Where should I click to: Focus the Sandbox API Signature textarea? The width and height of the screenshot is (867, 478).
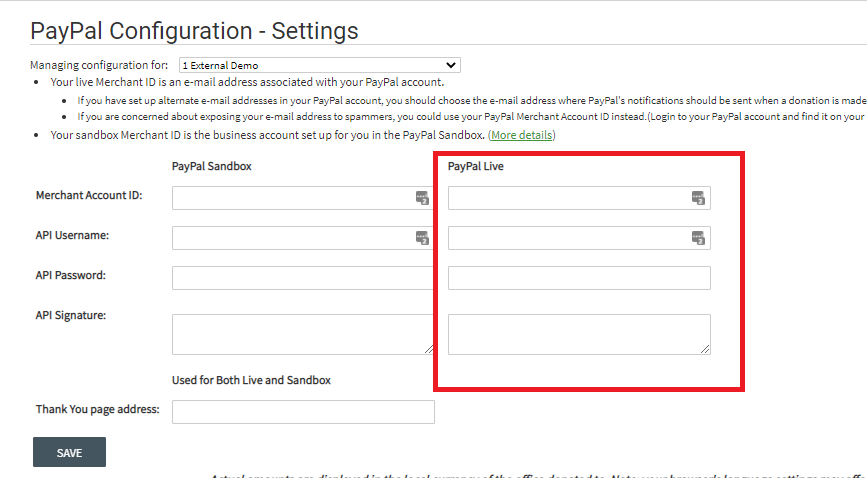coord(303,334)
